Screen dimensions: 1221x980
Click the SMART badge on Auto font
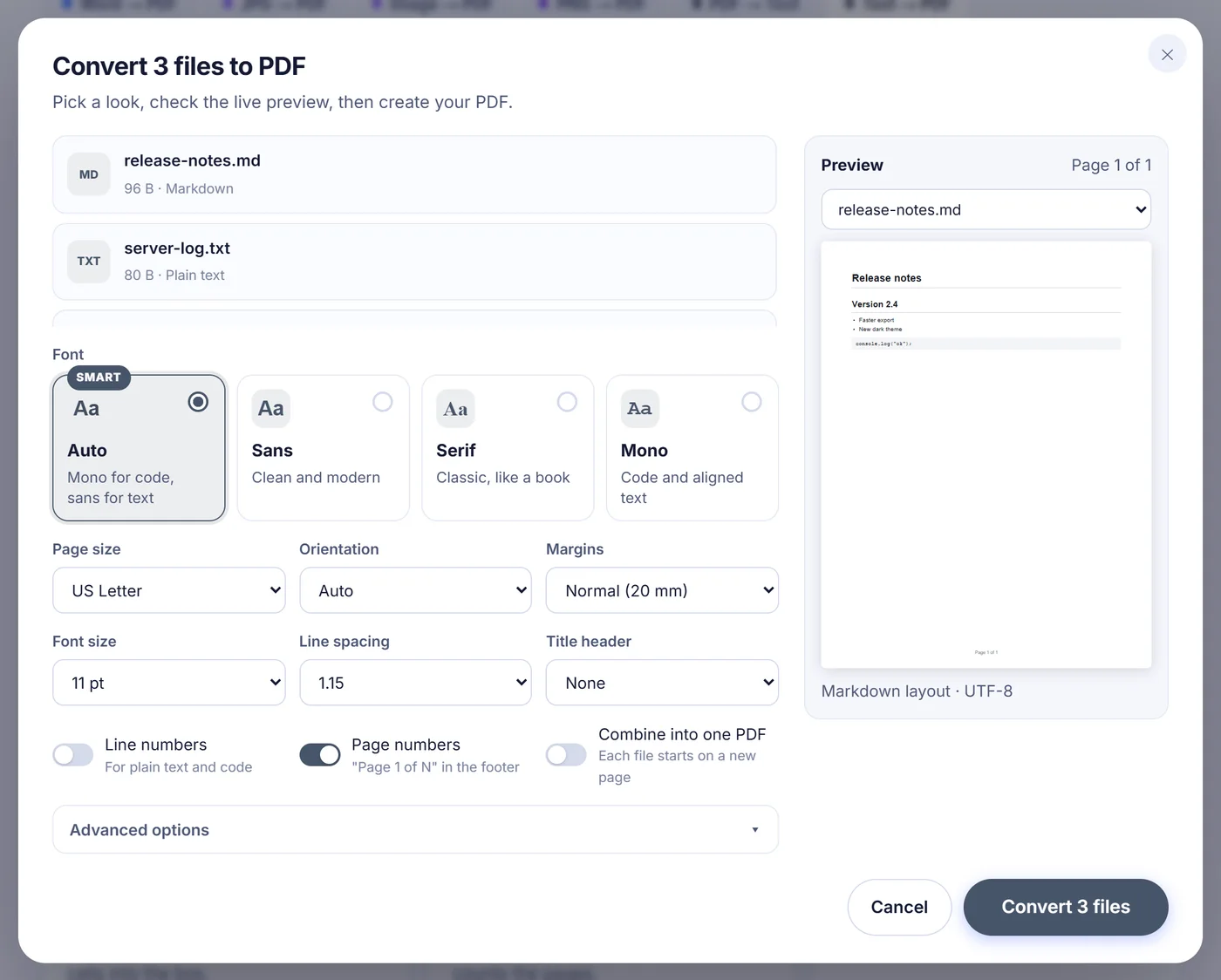(99, 377)
